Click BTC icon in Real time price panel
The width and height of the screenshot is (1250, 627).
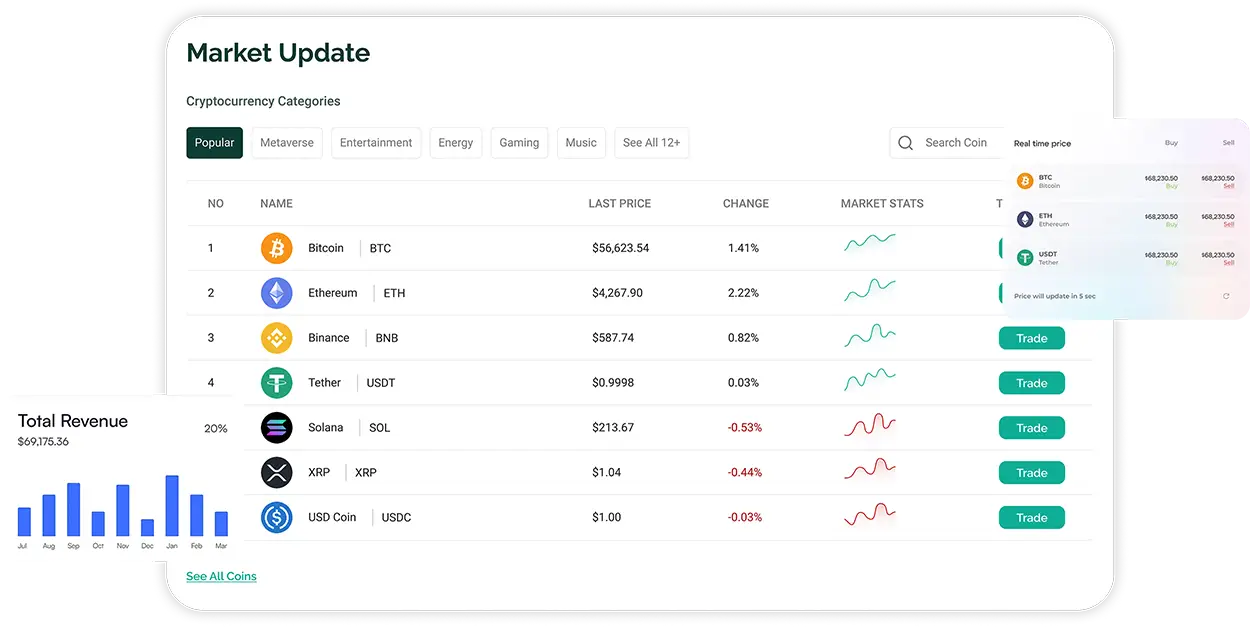[1025, 181]
